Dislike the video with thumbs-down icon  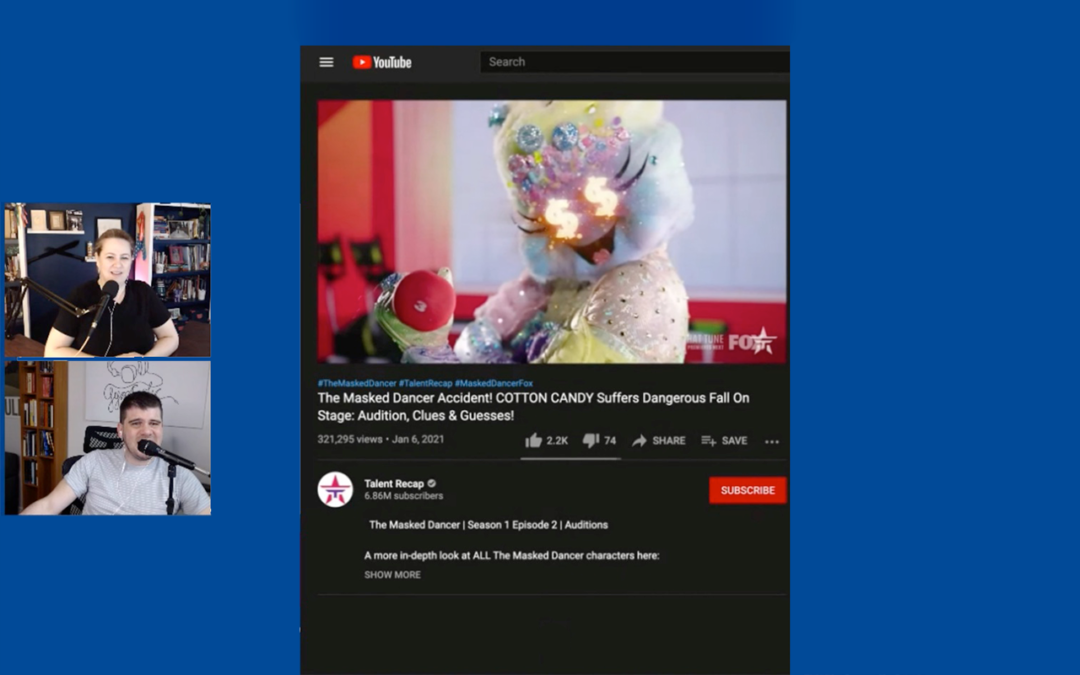590,440
